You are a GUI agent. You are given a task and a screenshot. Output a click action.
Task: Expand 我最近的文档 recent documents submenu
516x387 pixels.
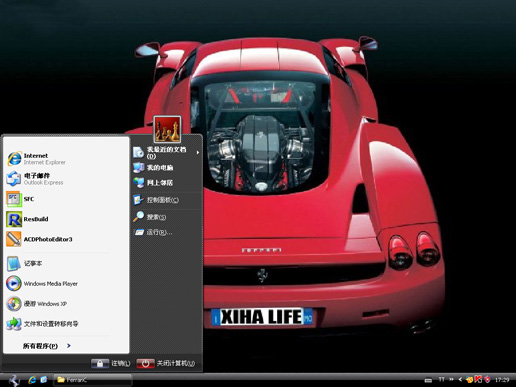[166, 153]
